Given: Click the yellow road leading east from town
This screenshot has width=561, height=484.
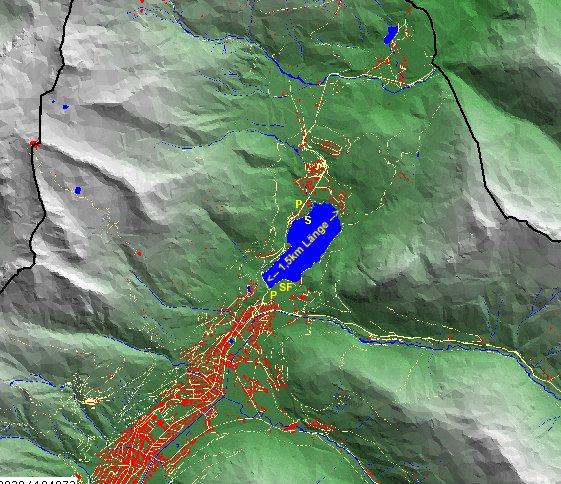Looking at the screenshot, I should [411, 336].
